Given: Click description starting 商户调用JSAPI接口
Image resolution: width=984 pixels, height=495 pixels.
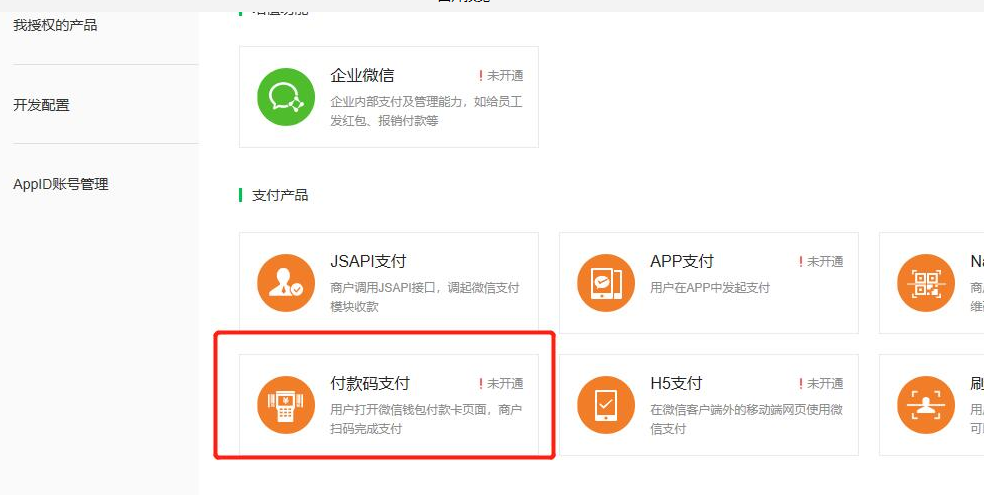Looking at the screenshot, I should coord(425,297).
